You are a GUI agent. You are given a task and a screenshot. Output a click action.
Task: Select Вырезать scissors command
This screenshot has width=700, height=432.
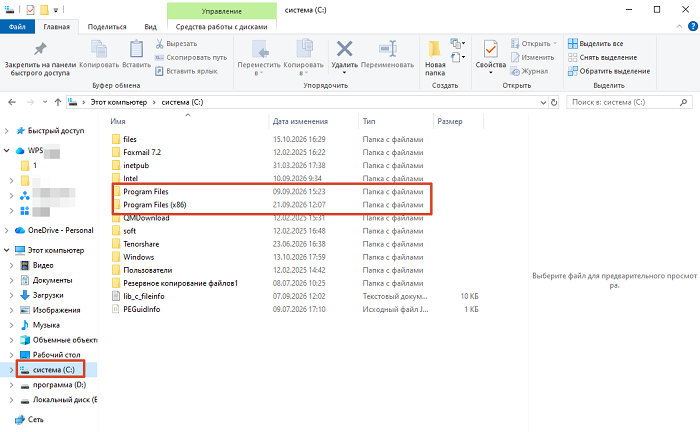pos(176,44)
